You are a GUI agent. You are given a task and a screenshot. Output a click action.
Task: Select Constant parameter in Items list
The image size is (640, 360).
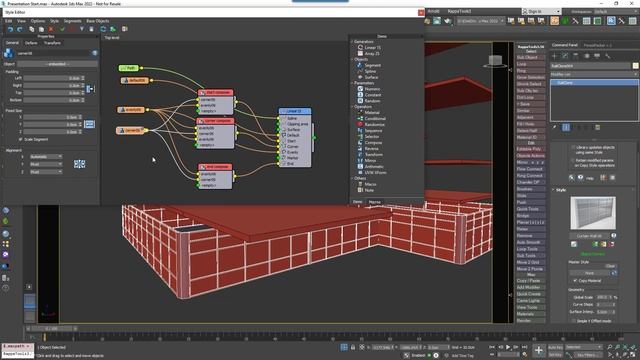coord(369,95)
